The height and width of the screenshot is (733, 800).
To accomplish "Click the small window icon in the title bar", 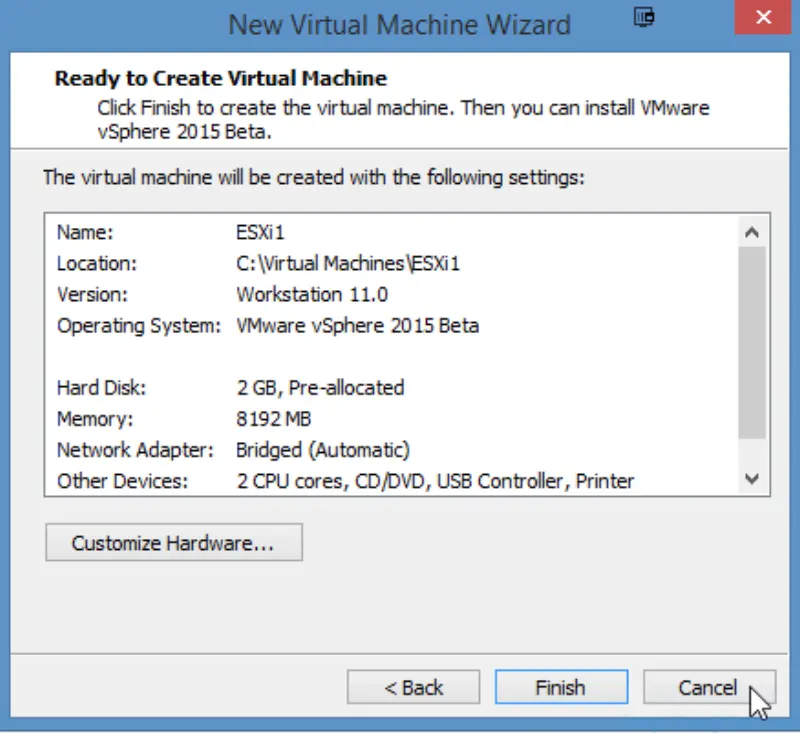I will point(644,18).
